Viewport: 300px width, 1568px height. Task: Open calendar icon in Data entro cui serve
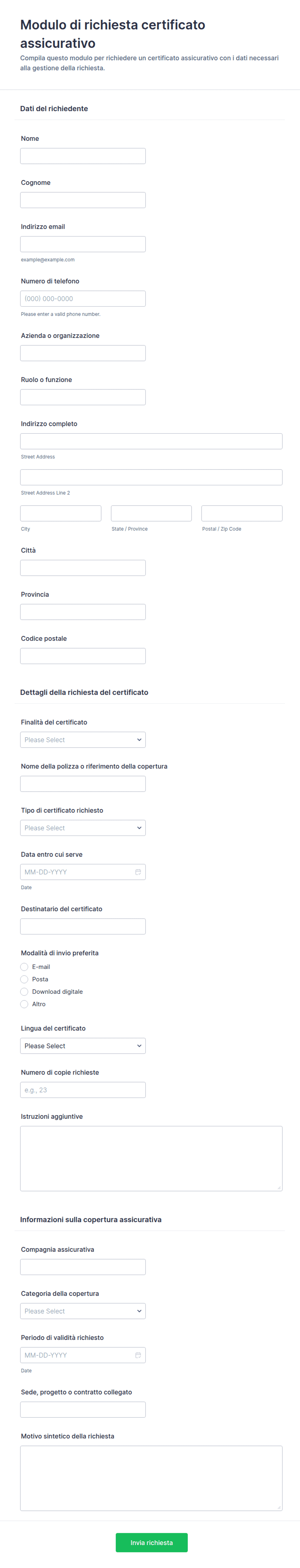tap(138, 872)
